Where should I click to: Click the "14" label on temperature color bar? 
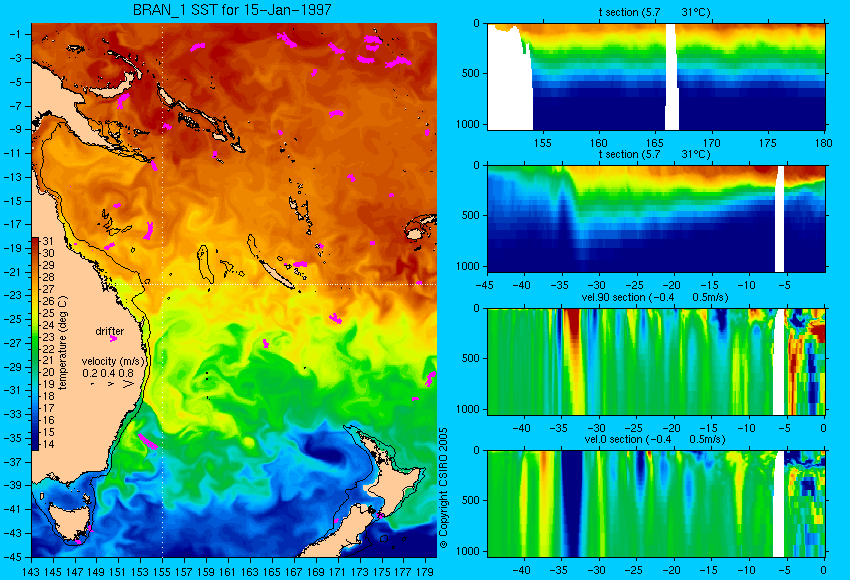tap(48, 444)
